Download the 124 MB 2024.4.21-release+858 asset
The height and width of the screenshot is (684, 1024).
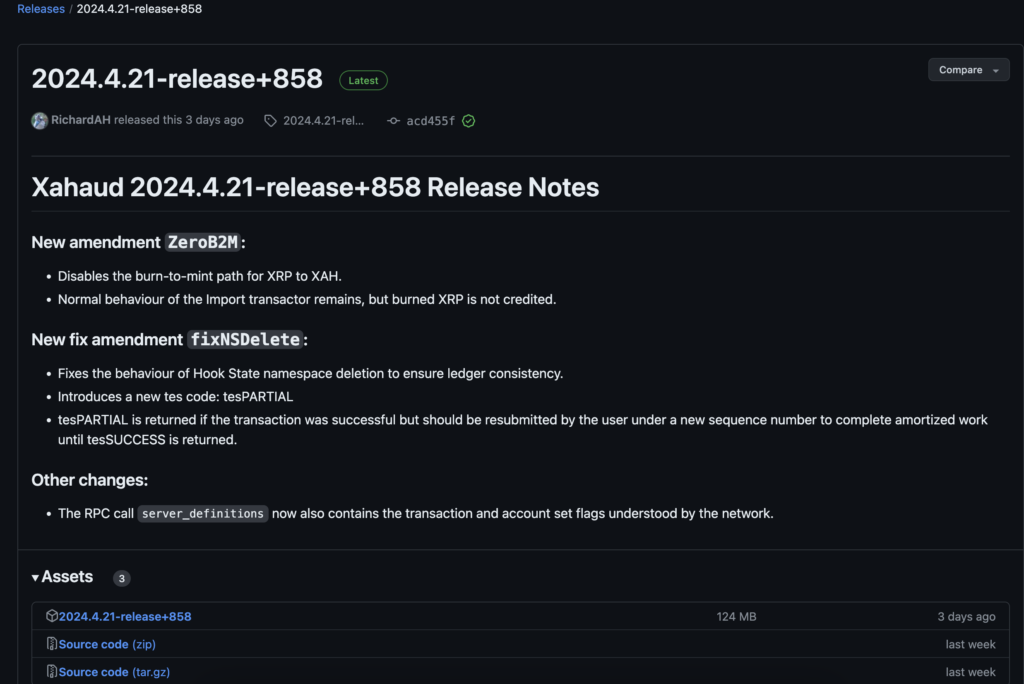[x=125, y=617]
